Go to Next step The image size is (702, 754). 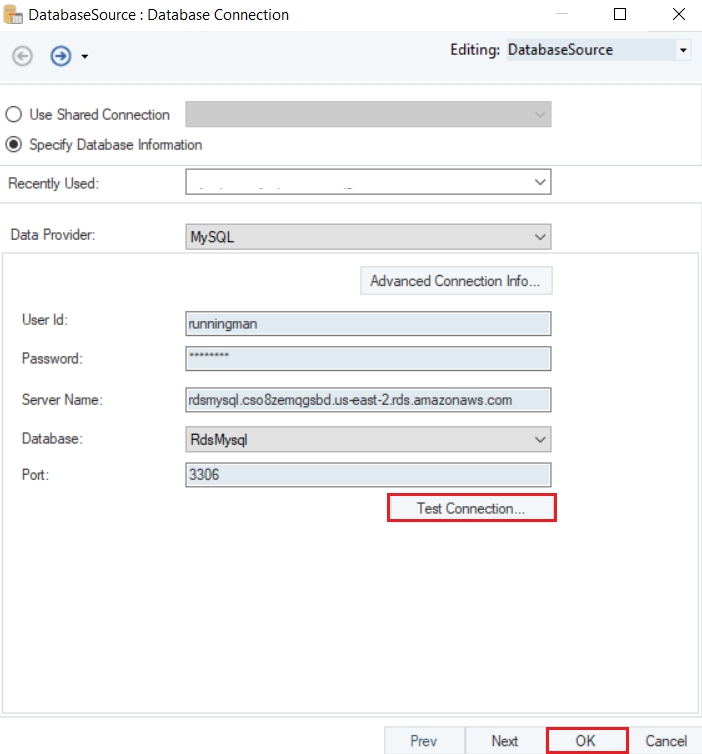[505, 741]
